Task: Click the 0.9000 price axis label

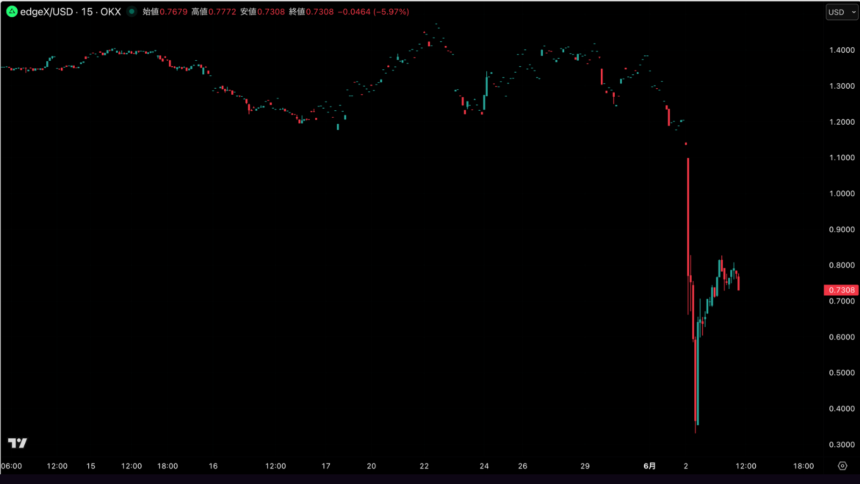Action: [x=842, y=229]
